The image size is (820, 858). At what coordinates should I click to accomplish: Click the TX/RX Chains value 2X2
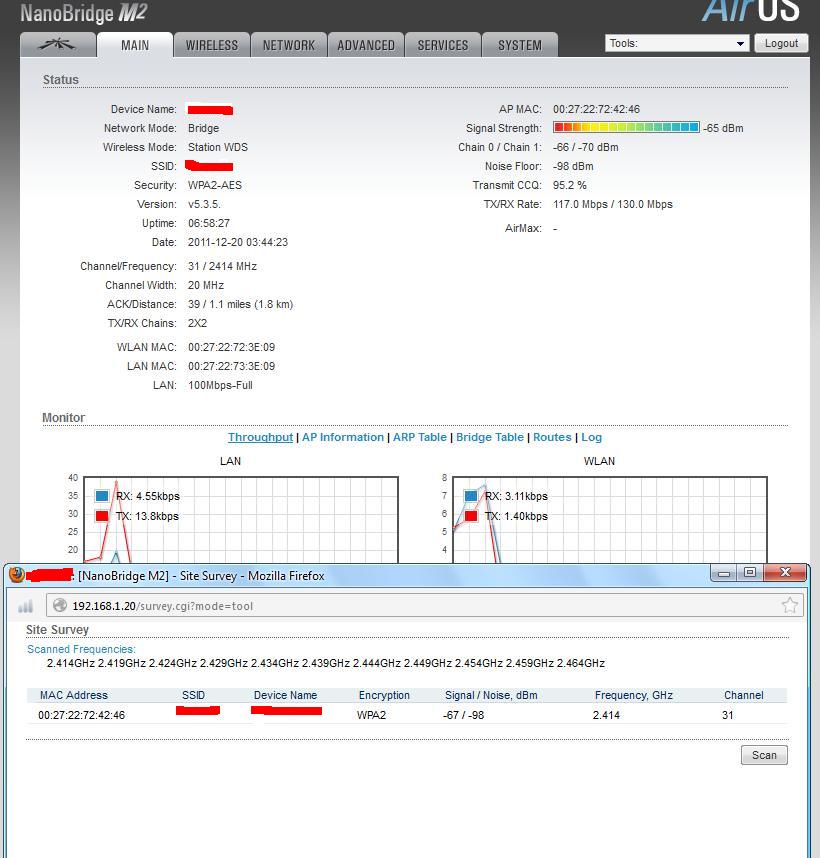pyautogui.click(x=197, y=323)
